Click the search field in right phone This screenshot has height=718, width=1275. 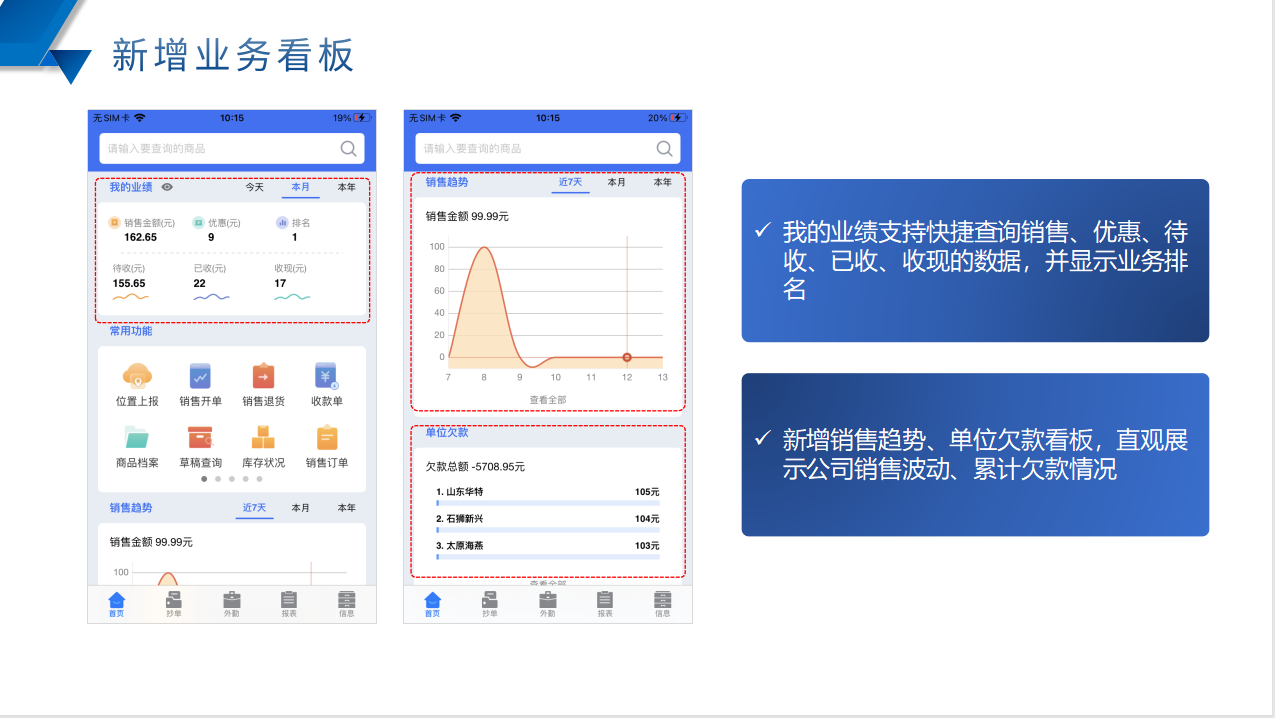click(535, 148)
